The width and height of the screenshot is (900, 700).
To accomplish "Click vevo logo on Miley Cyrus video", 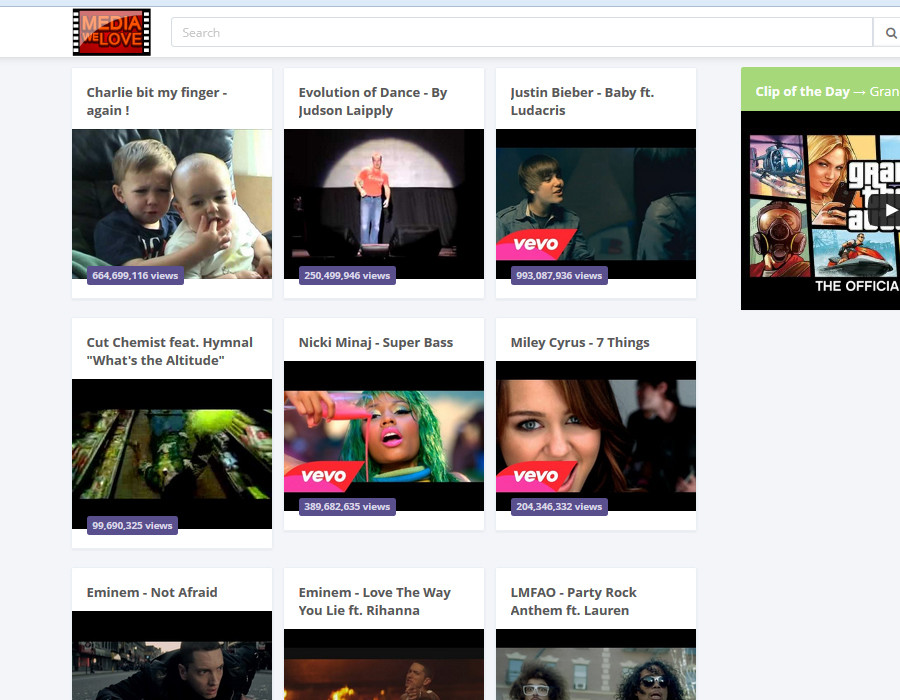I will tap(535, 476).
